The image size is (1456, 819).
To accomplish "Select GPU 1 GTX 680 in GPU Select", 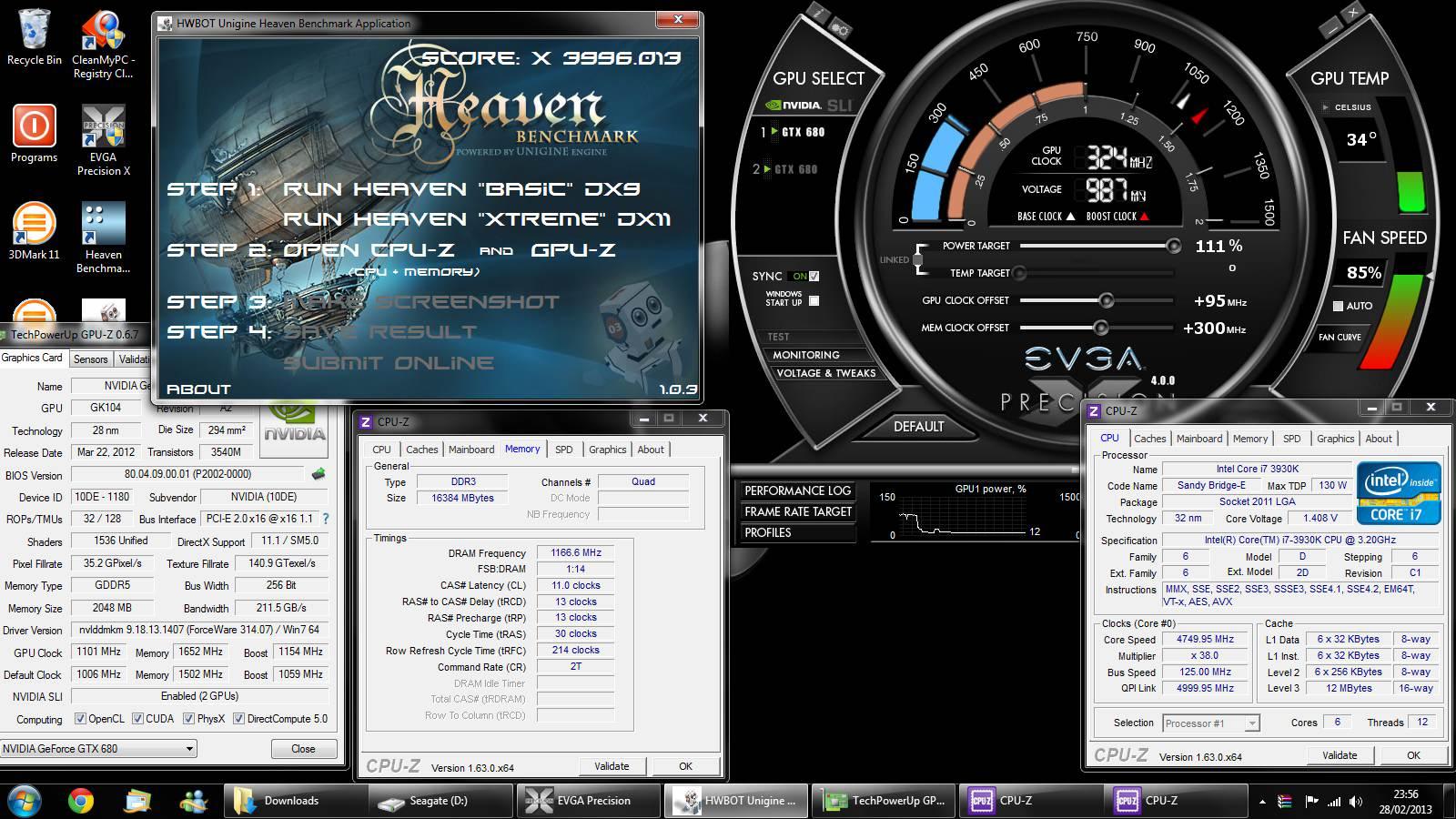I will [793, 132].
